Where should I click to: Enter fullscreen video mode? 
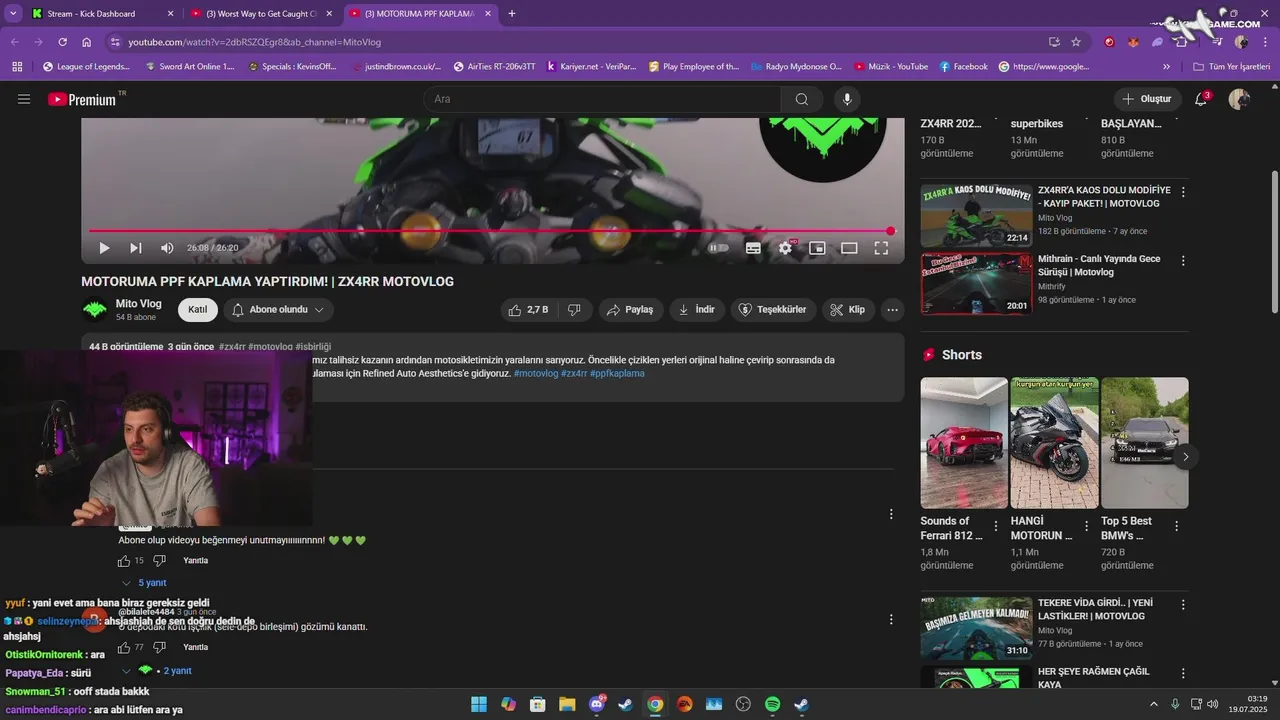pos(881,248)
